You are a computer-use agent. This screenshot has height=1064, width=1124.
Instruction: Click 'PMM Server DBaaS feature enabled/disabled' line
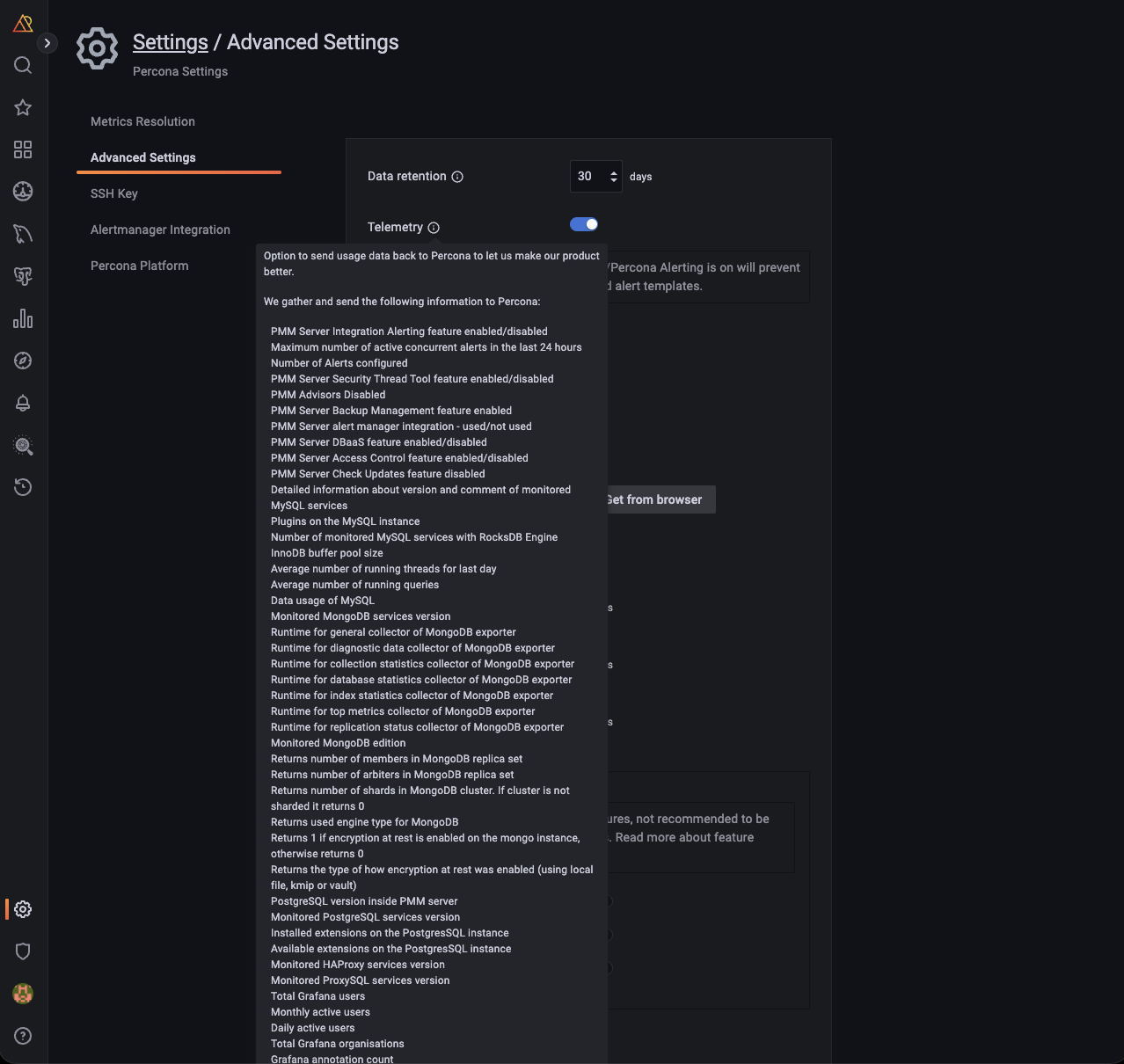pyautogui.click(x=378, y=442)
